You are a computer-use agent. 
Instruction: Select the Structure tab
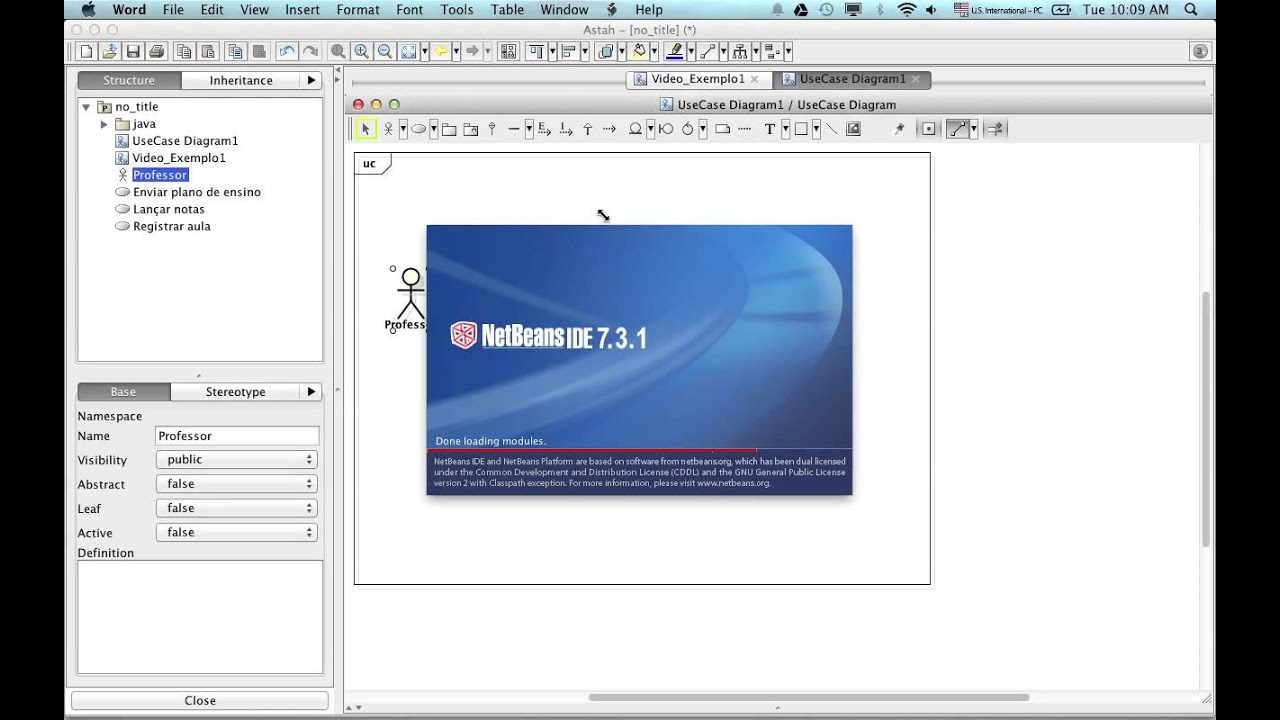pyautogui.click(x=129, y=80)
